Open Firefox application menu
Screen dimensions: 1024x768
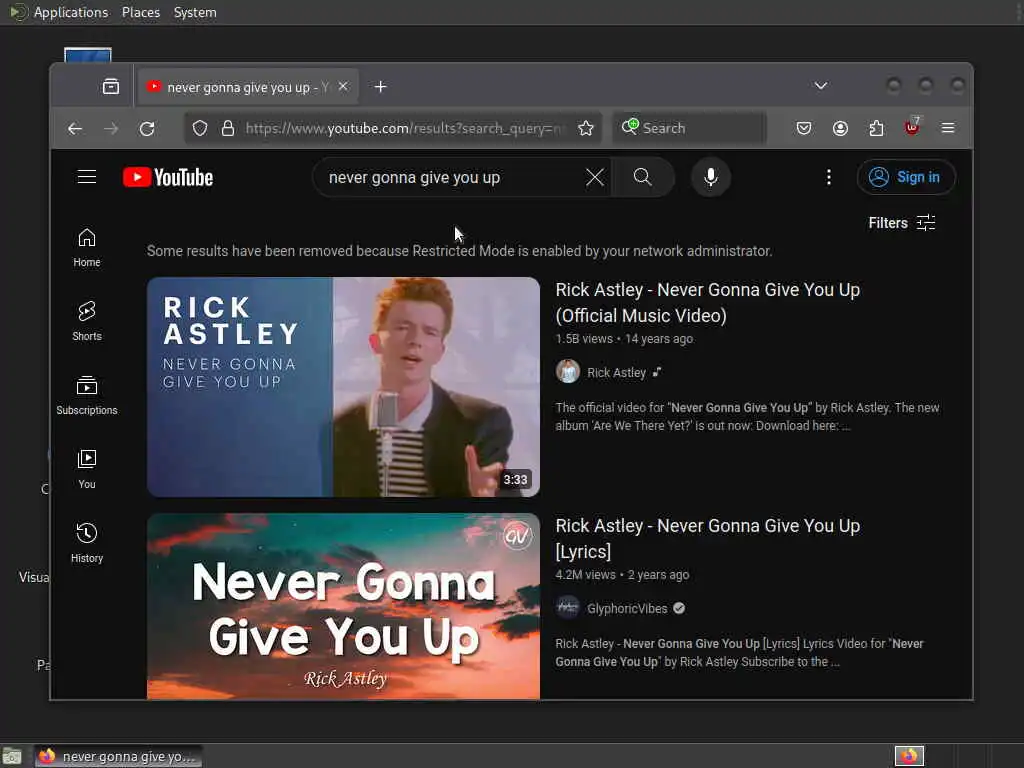click(x=948, y=128)
